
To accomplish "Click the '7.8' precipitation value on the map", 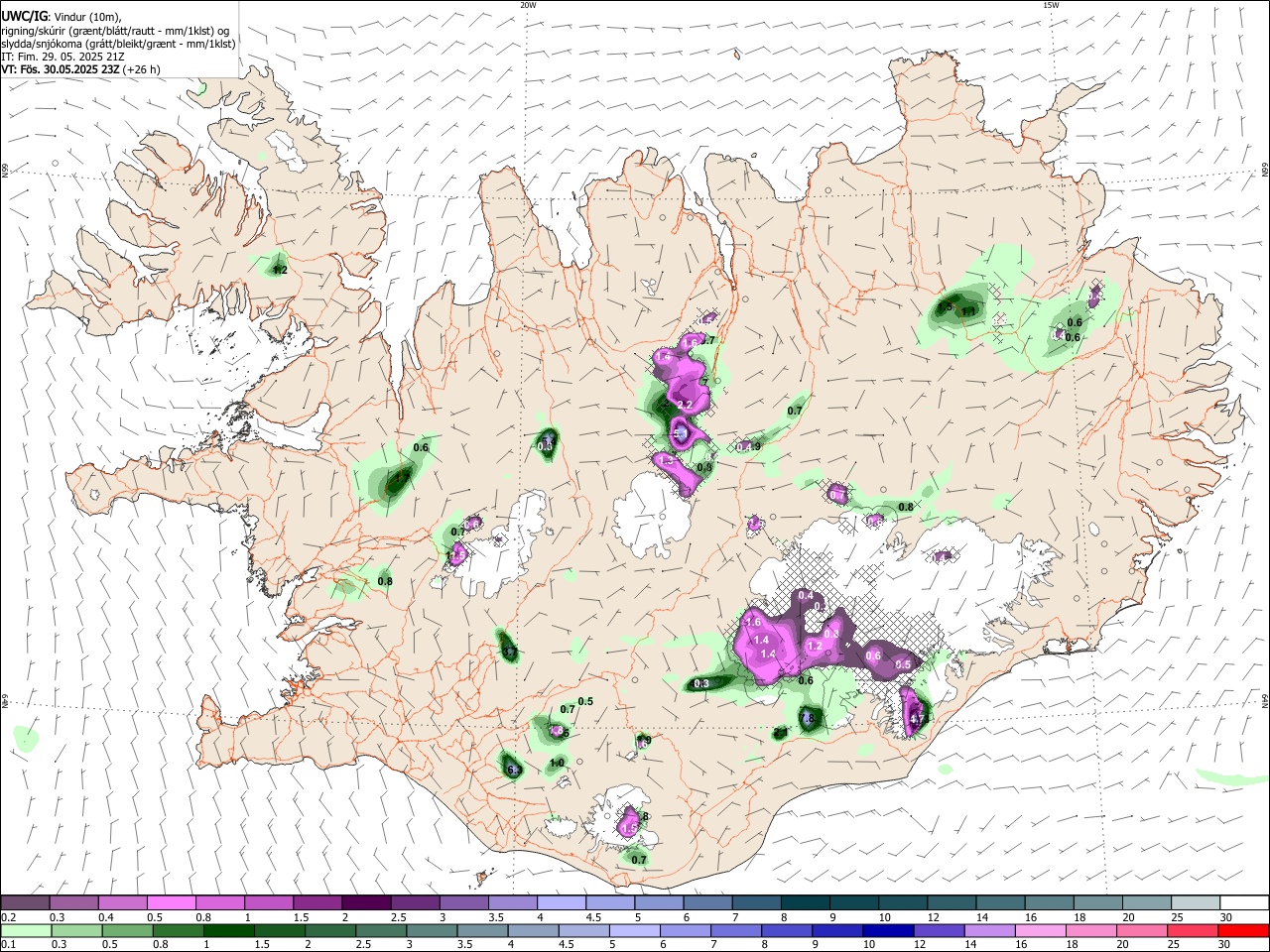I will click(x=807, y=718).
